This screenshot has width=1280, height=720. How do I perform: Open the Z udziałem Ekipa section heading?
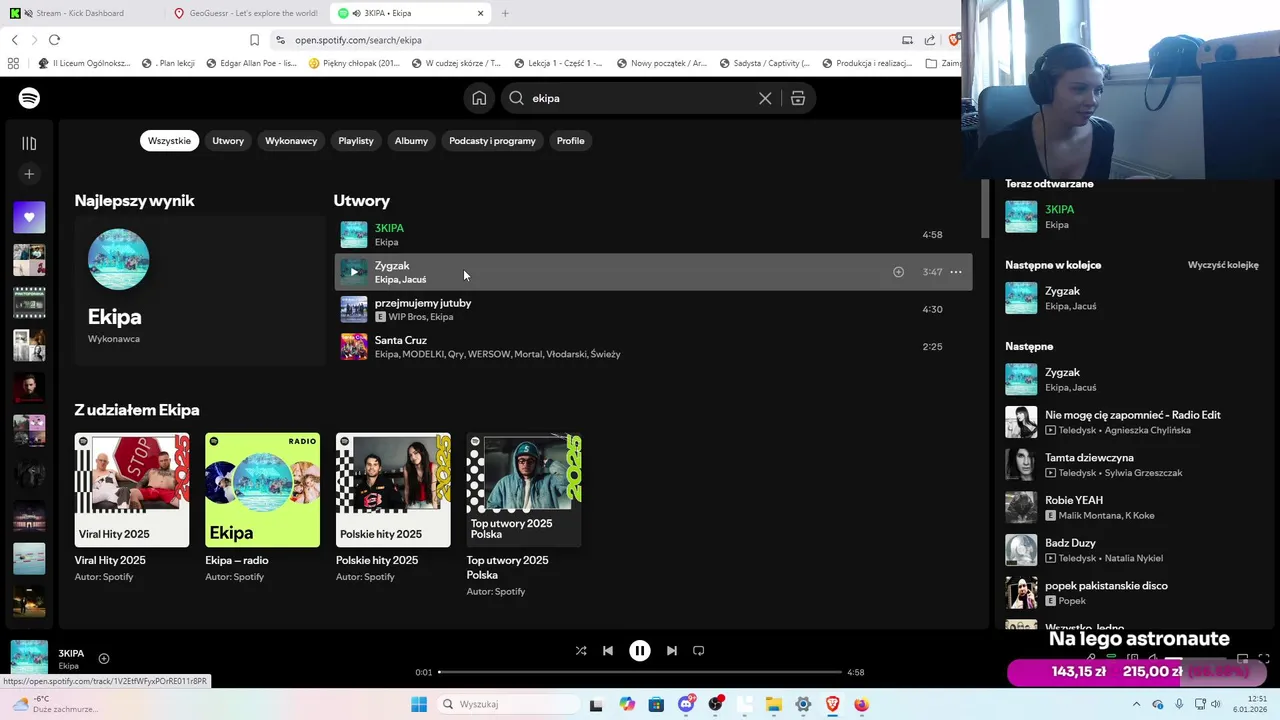coord(137,410)
